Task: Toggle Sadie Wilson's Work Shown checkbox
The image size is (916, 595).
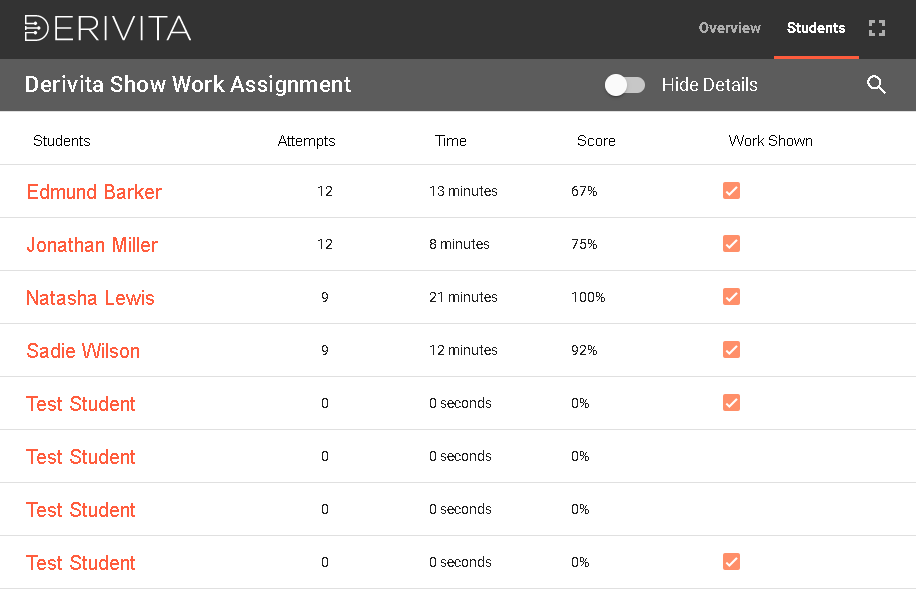Action: [x=731, y=350]
